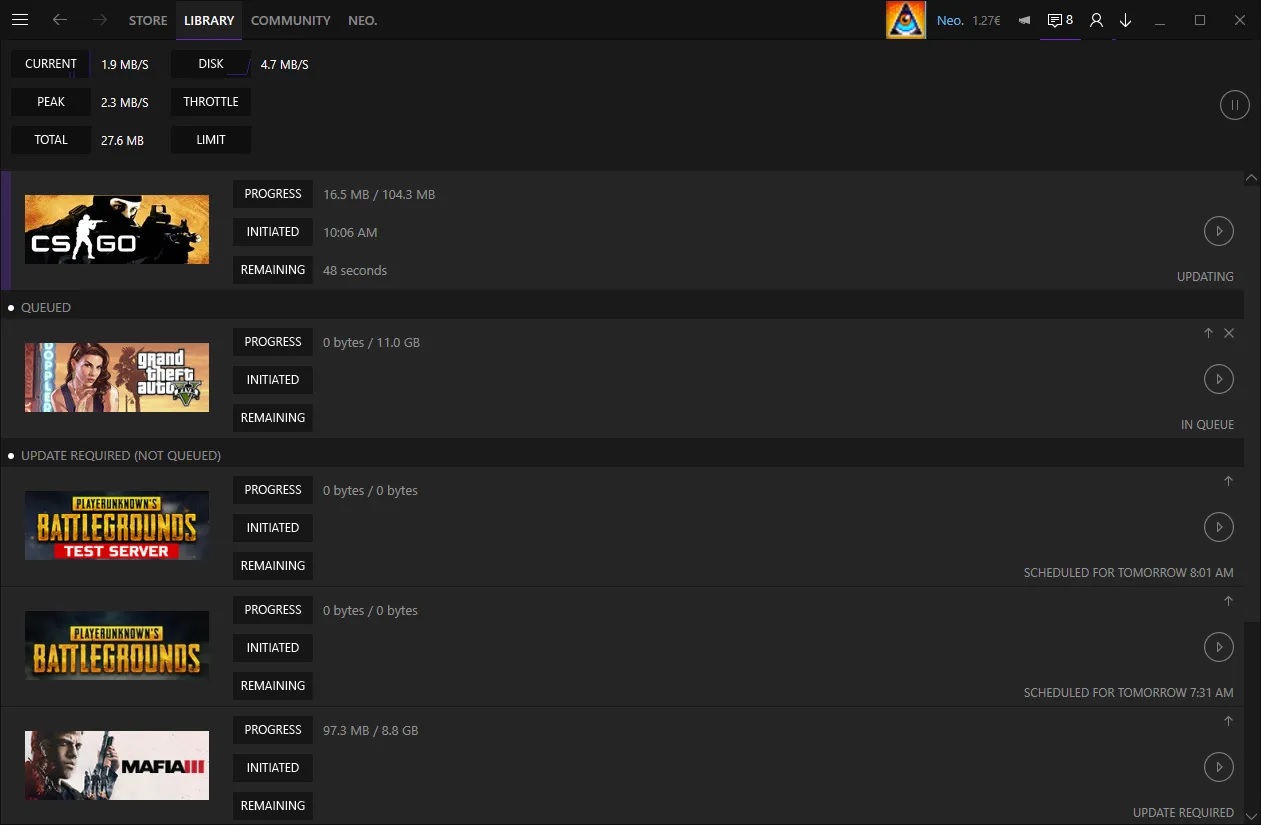This screenshot has width=1261, height=825.
Task: Open the hamburger menu top left
Action: pyautogui.click(x=20, y=20)
